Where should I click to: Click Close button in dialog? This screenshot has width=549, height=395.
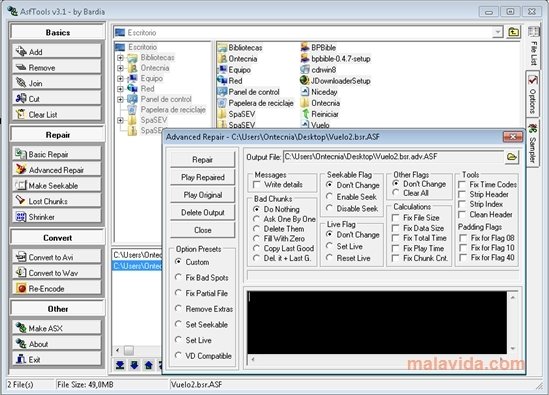[x=202, y=230]
